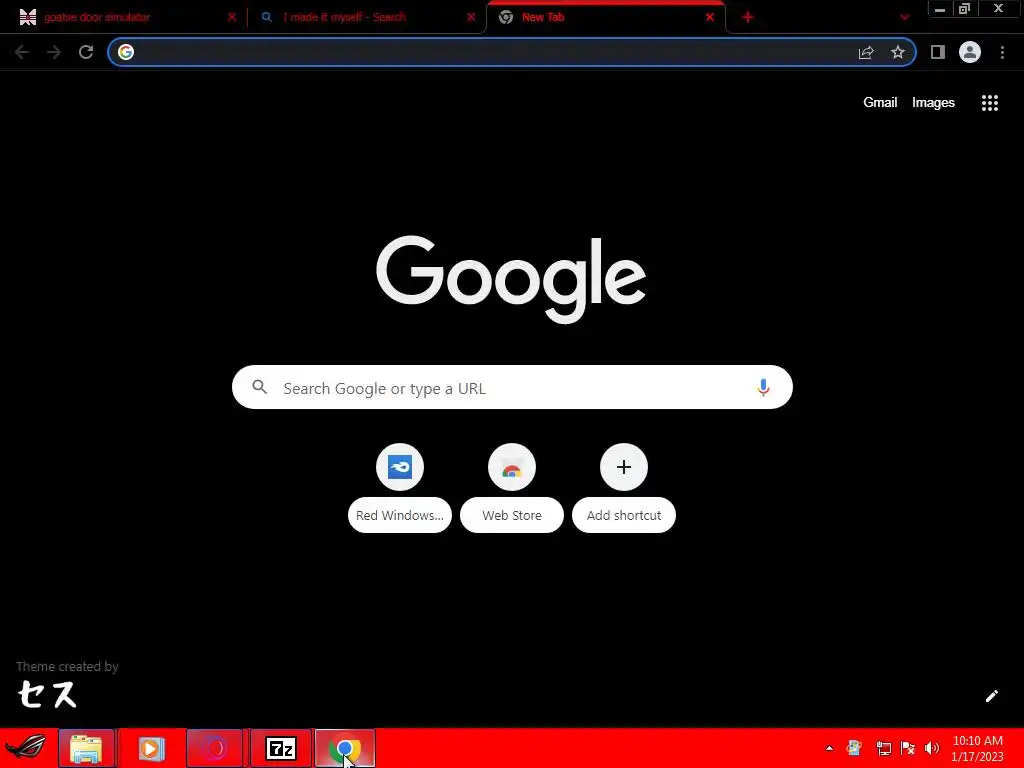Screen dimensions: 1024x768
Task: Customize this page with the pencil icon
Action: point(991,696)
